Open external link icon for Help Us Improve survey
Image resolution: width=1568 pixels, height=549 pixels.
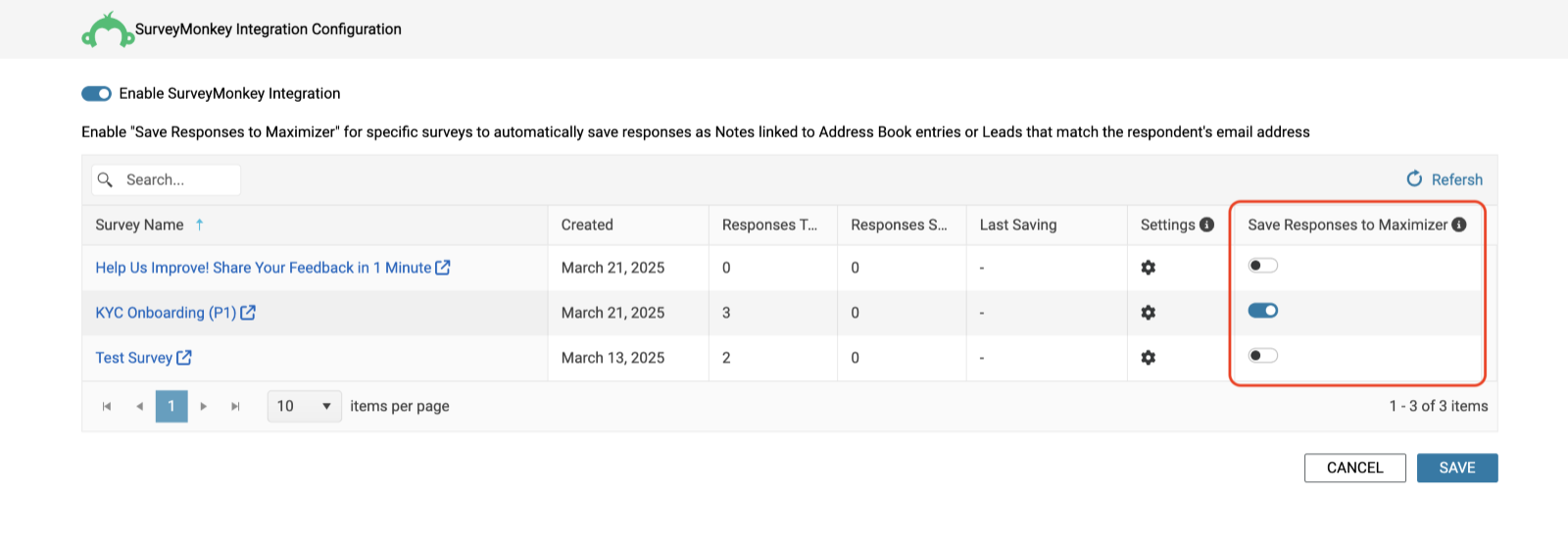tap(443, 268)
